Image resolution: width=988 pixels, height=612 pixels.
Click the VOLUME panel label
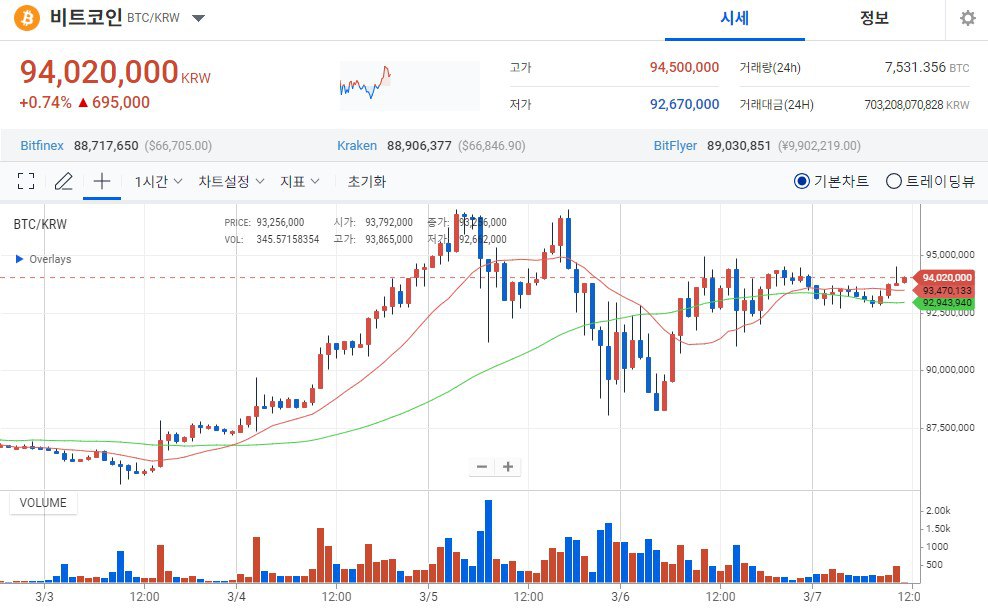tap(43, 503)
